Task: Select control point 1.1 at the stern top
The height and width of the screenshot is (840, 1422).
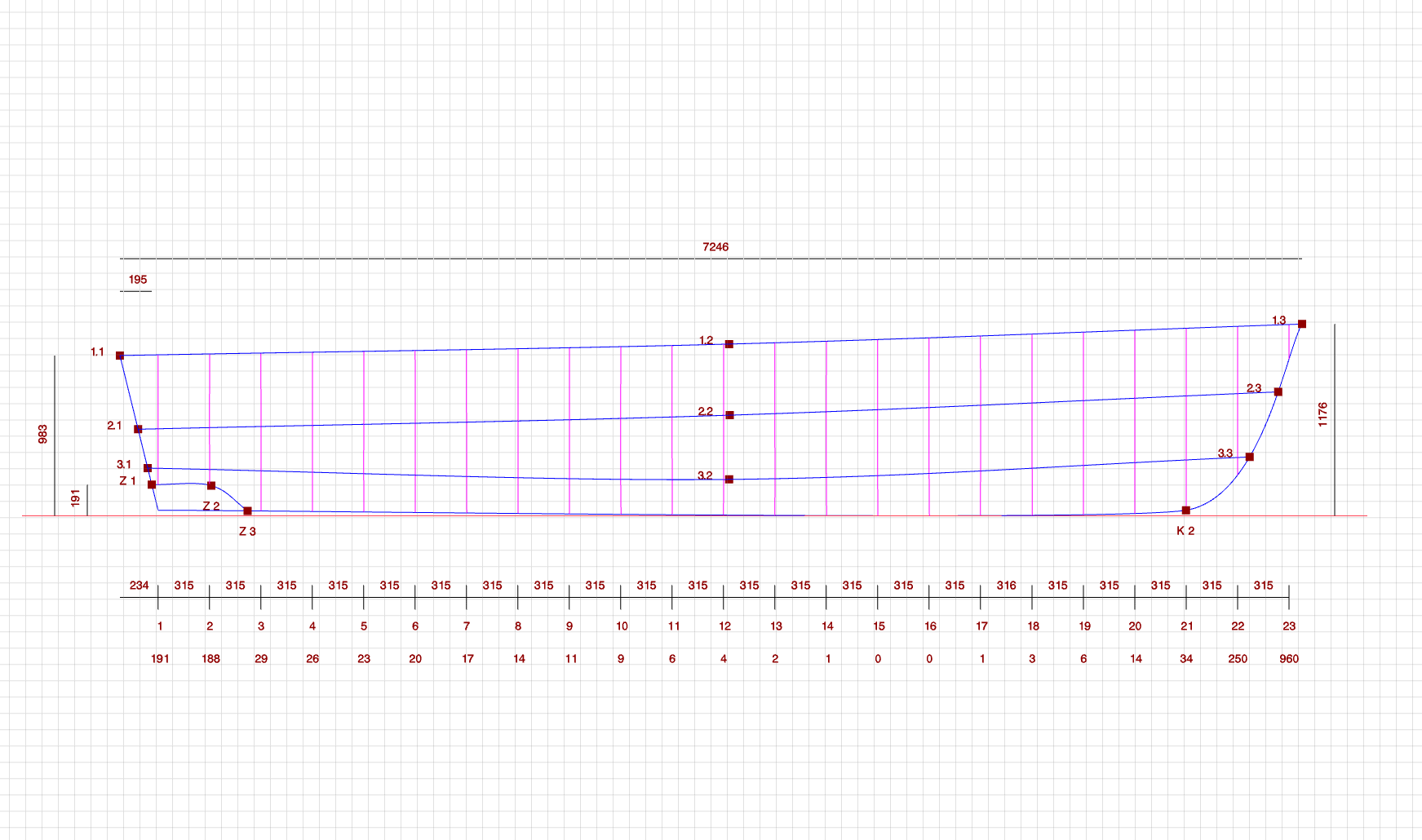Action: (120, 356)
